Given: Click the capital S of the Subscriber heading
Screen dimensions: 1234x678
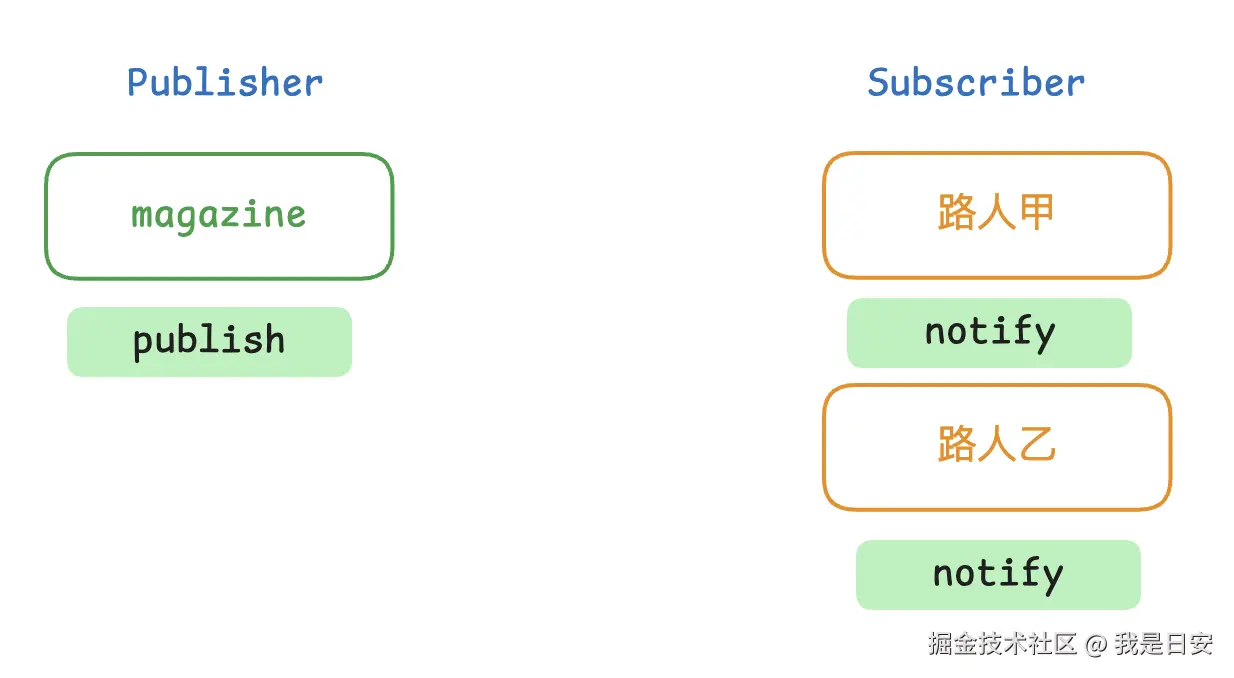Looking at the screenshot, I should click(879, 82).
